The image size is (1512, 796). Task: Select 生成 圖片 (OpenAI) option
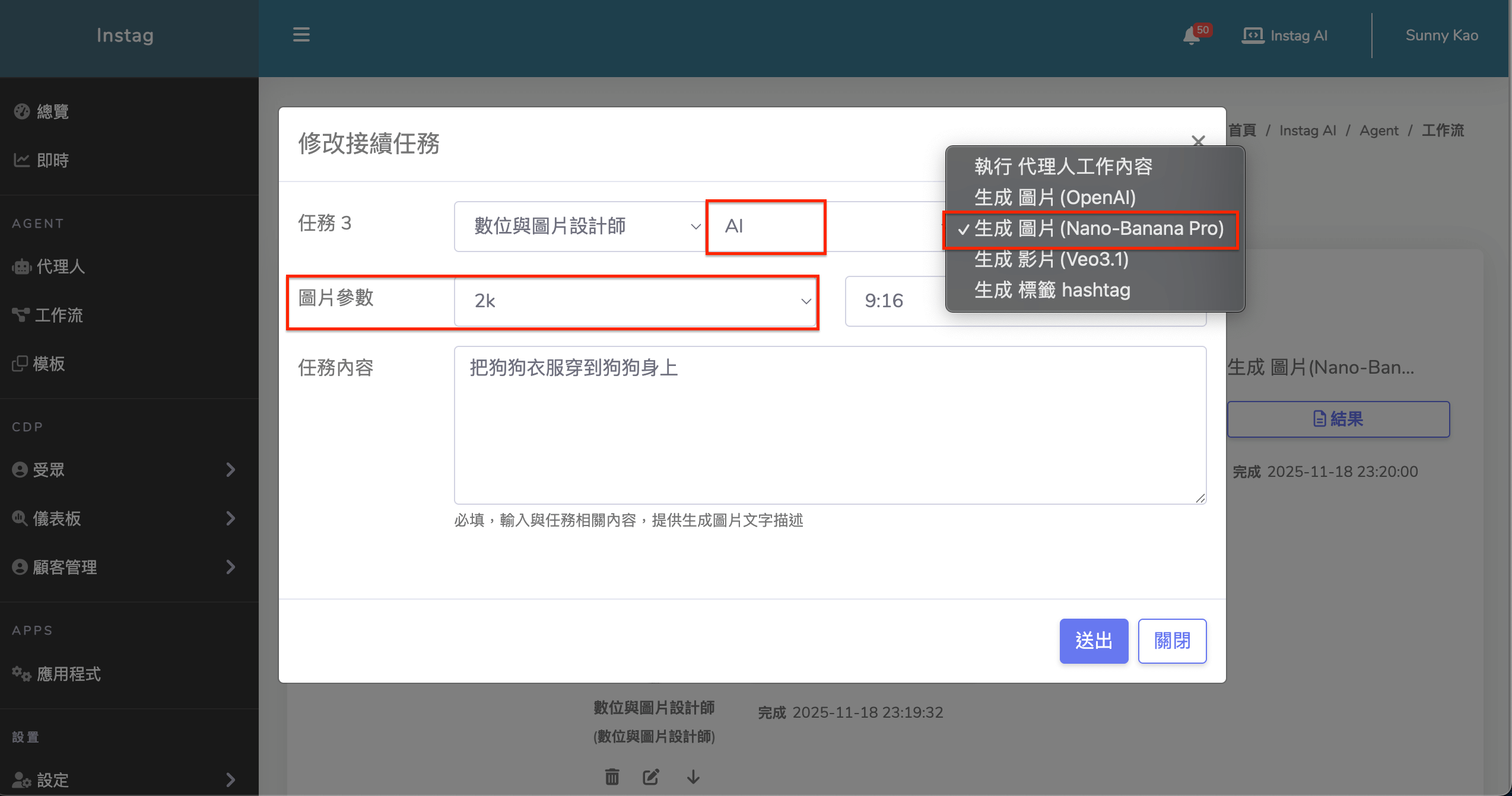1054,198
